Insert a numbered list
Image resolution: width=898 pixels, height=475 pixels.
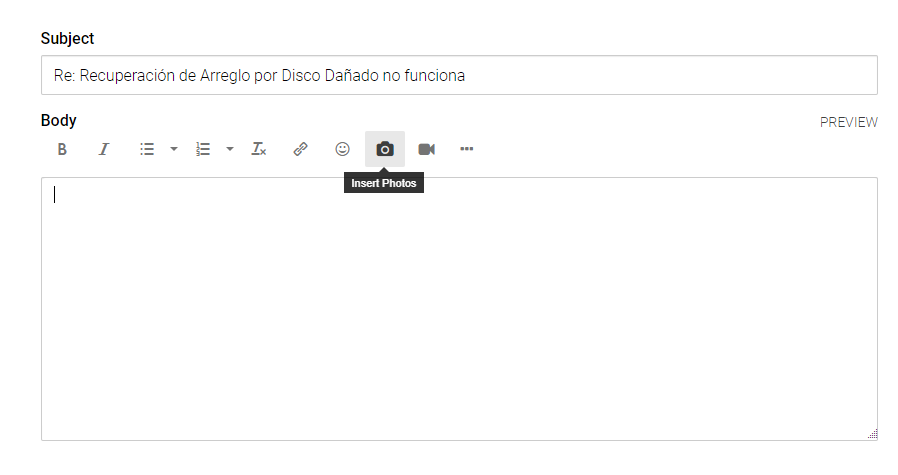tap(203, 150)
